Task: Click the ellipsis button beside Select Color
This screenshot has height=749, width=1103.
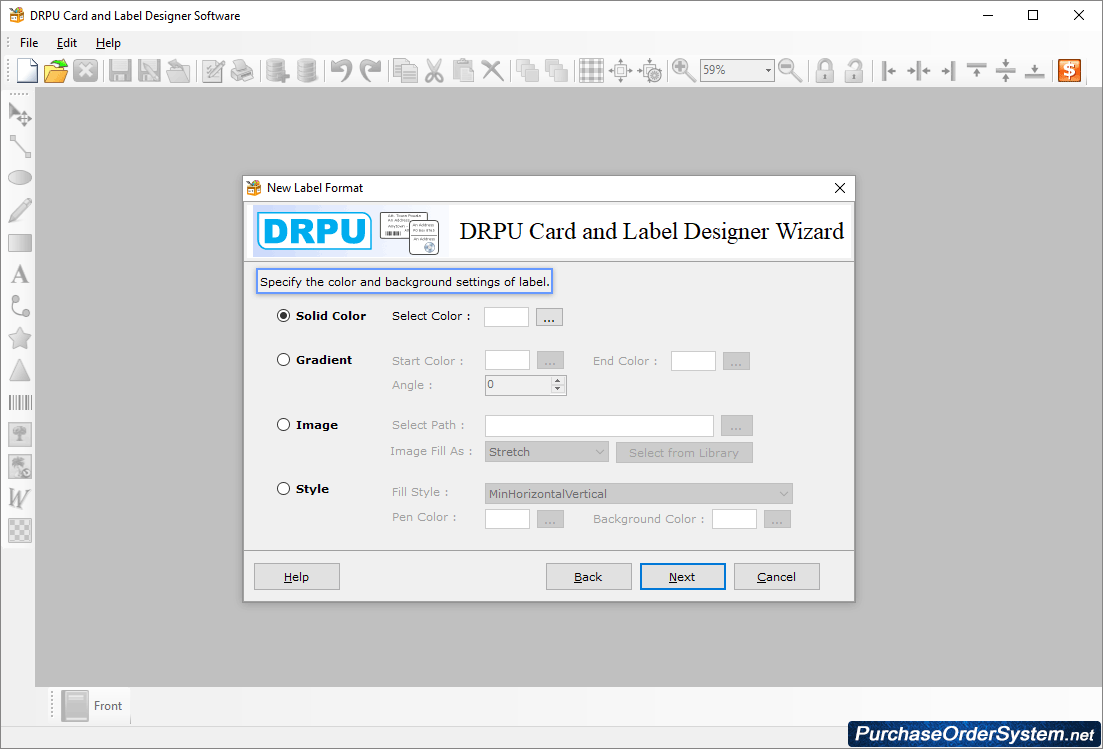Action: click(549, 317)
